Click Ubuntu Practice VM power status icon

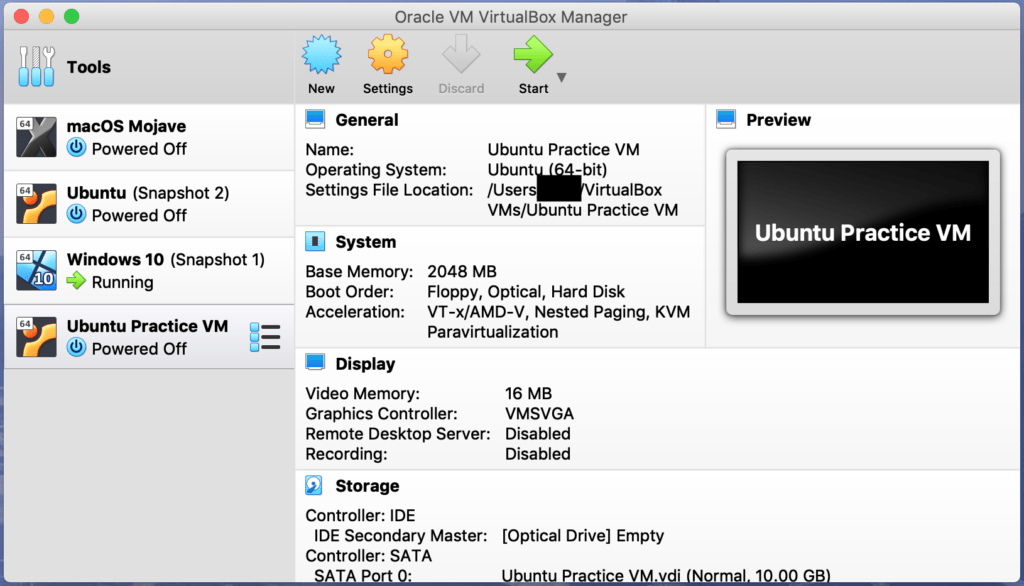click(76, 348)
